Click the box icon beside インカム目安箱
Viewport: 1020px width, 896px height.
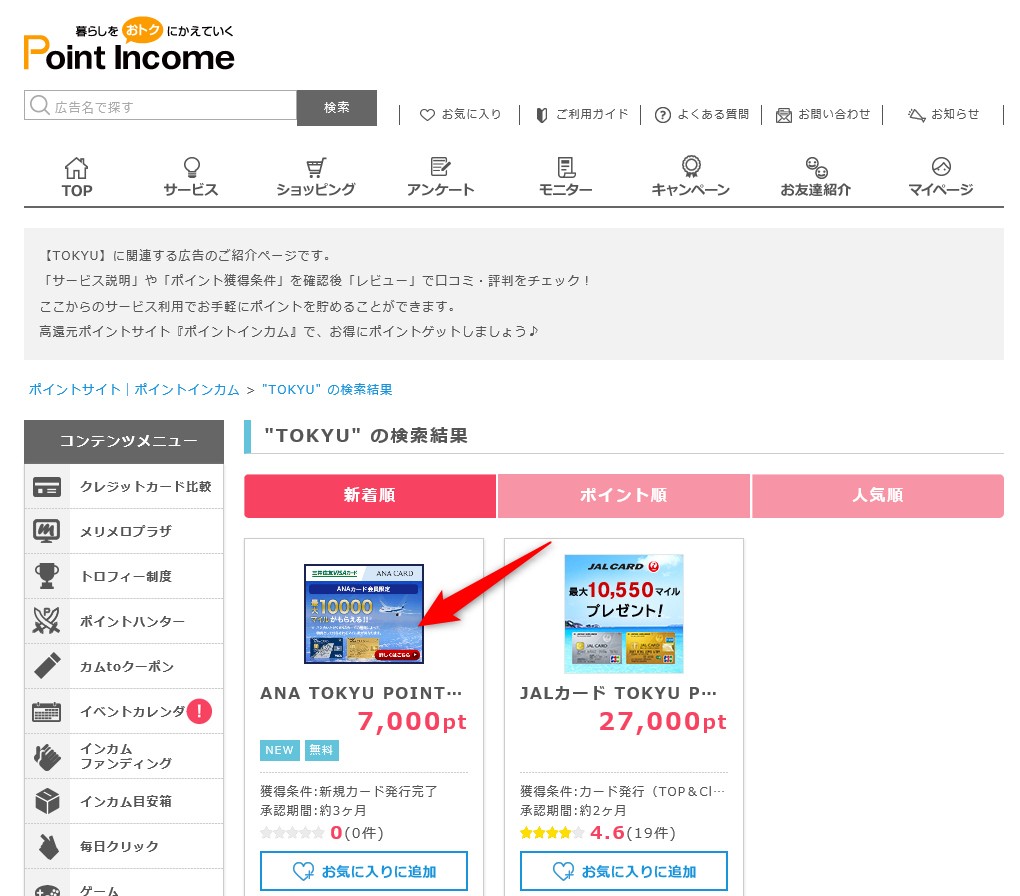coord(47,801)
